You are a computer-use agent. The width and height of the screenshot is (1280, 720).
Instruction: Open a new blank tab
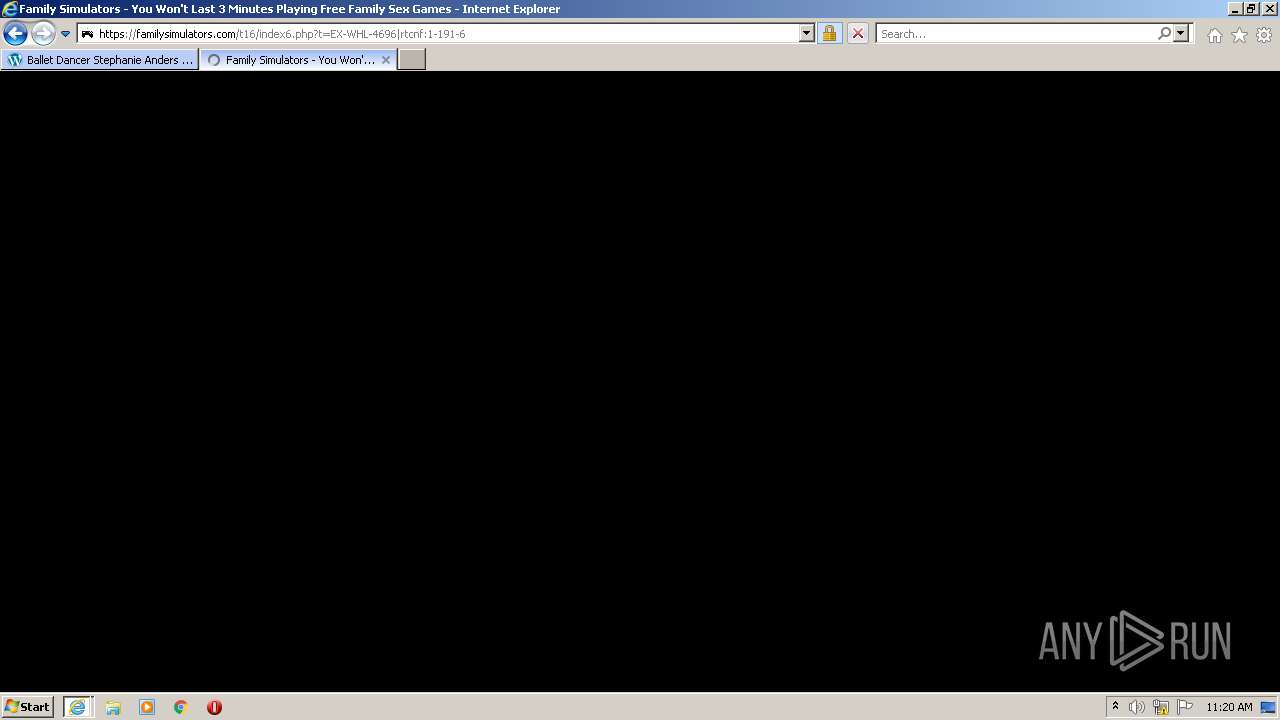412,60
